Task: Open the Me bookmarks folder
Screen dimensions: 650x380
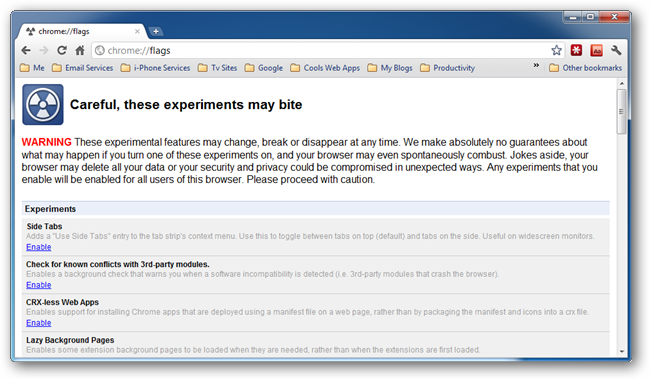Action: click(32, 68)
